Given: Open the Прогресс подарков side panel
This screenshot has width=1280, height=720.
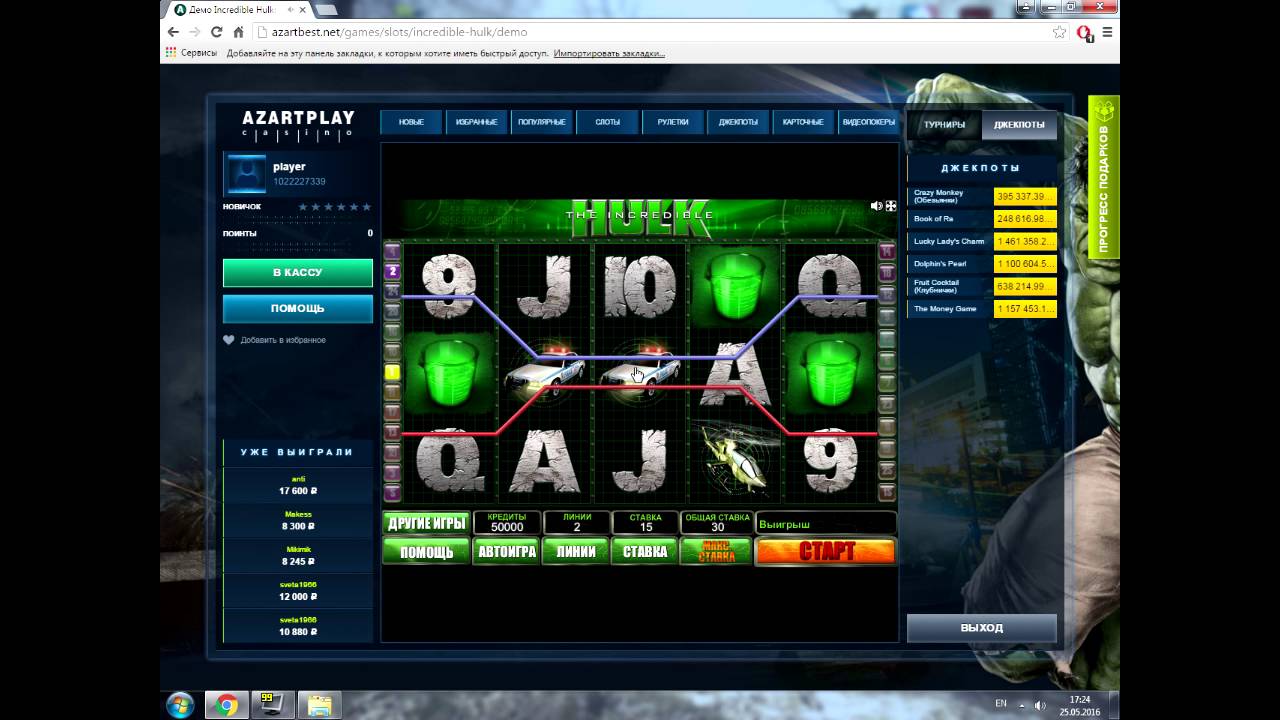Looking at the screenshot, I should 1103,177.
